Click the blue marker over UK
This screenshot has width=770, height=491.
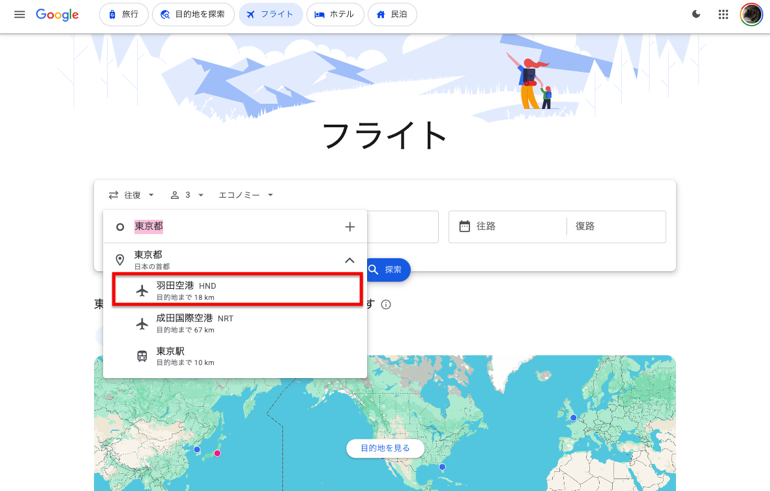pos(573,418)
